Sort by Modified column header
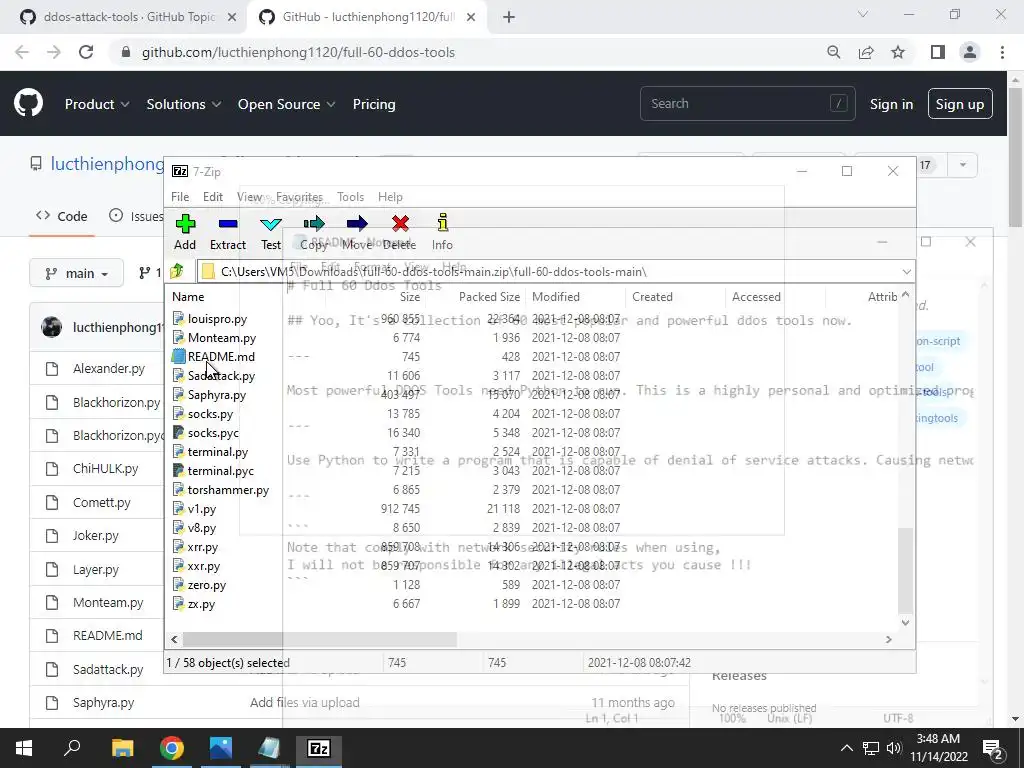This screenshot has width=1024, height=768. coord(556,296)
